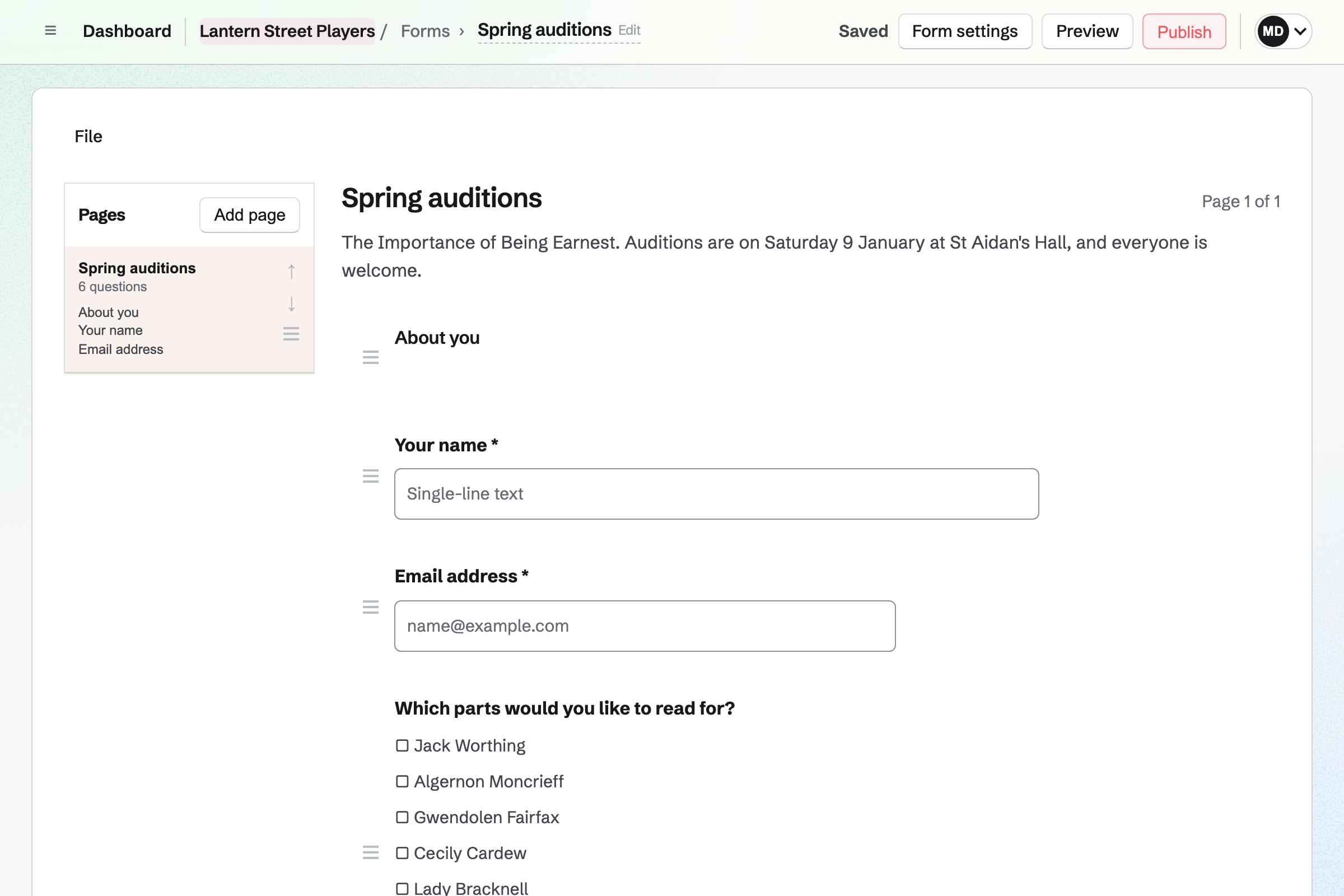The width and height of the screenshot is (1344, 896).
Task: Open Lantern Street Players organization
Action: pos(287,31)
